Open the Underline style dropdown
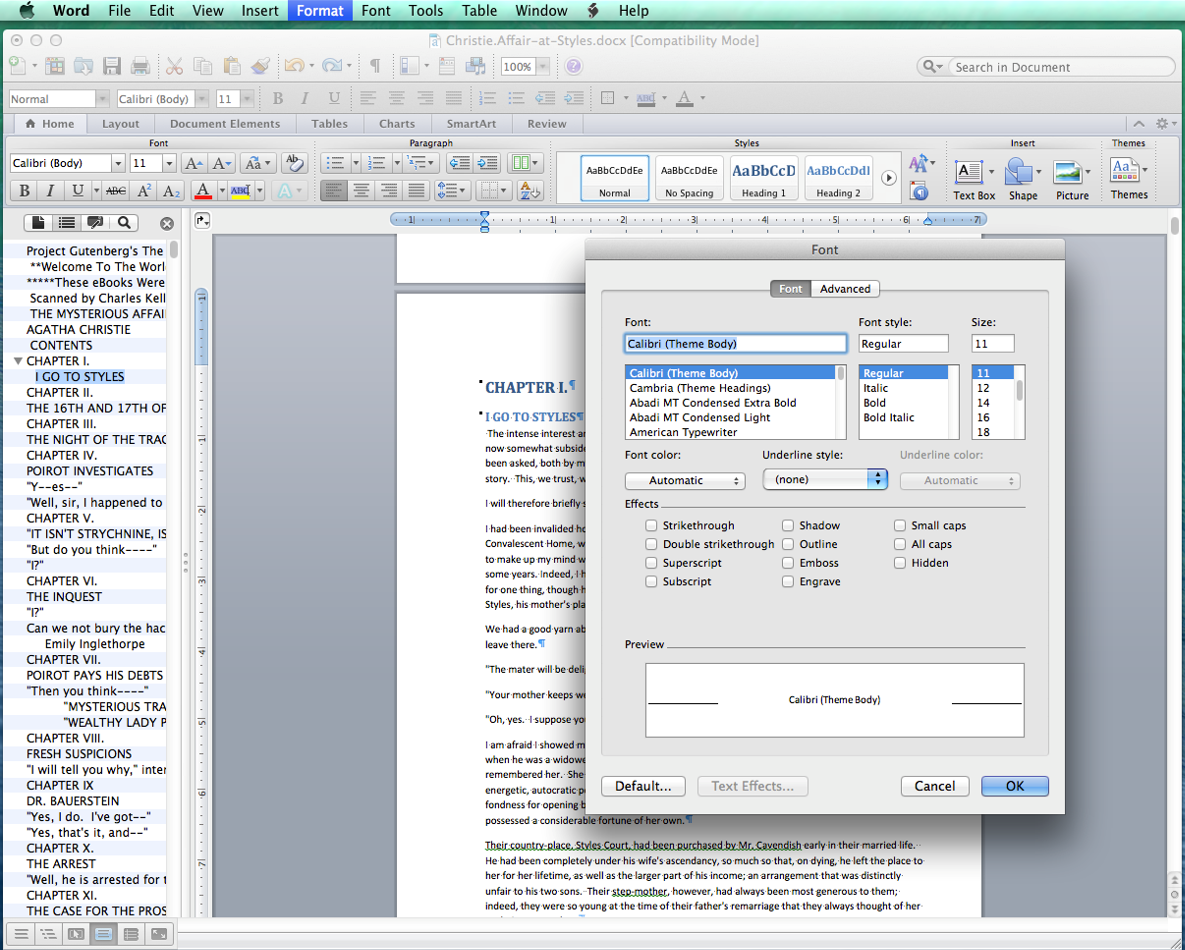This screenshot has width=1185, height=950. pos(825,479)
